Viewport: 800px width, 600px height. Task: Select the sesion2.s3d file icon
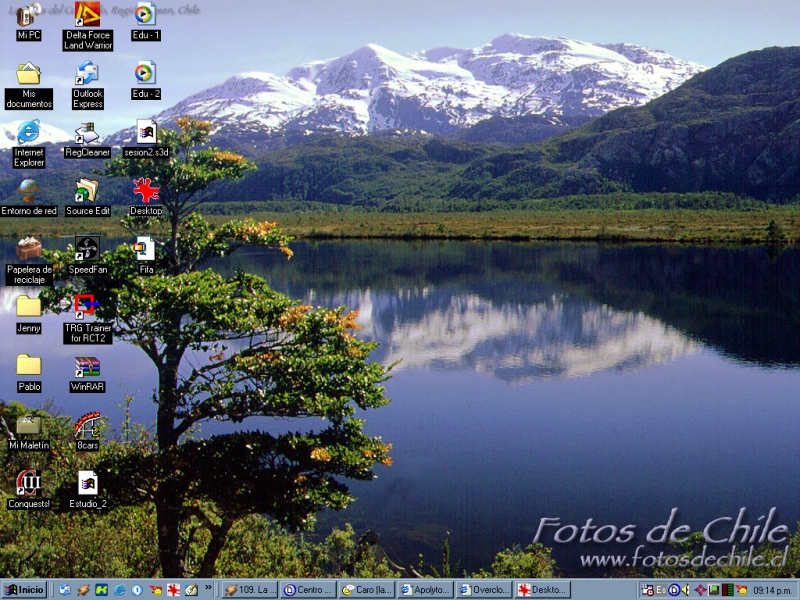(146, 133)
